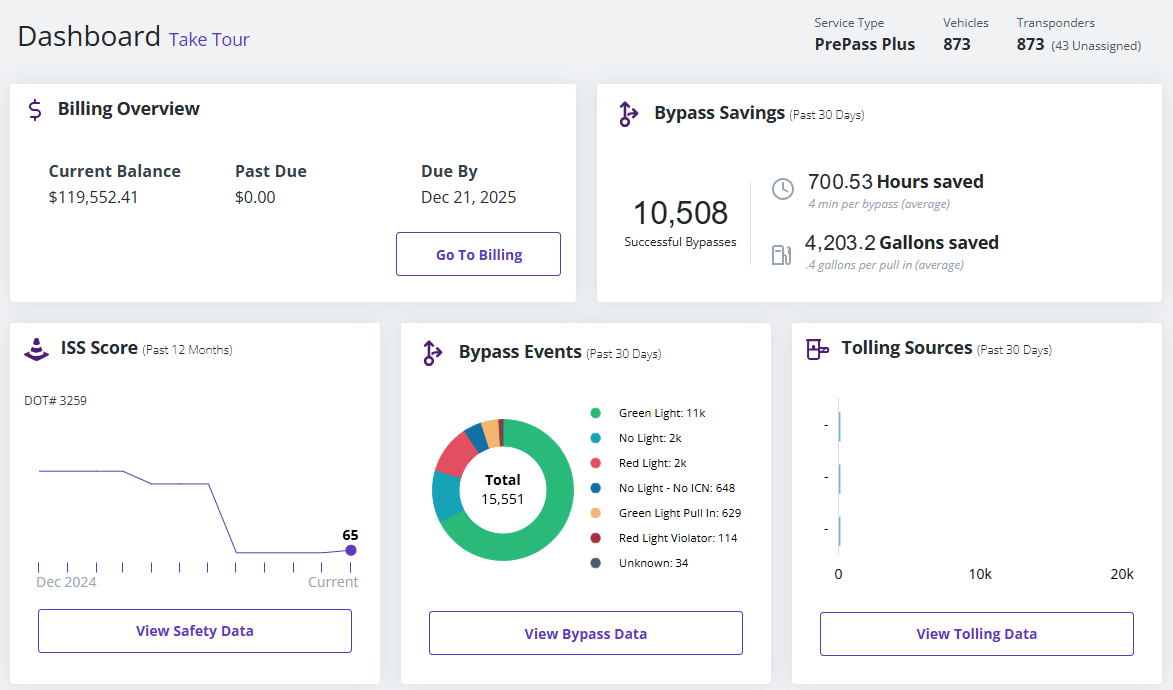Open View Tolling Data
The height and width of the screenshot is (690, 1173).
click(x=976, y=633)
